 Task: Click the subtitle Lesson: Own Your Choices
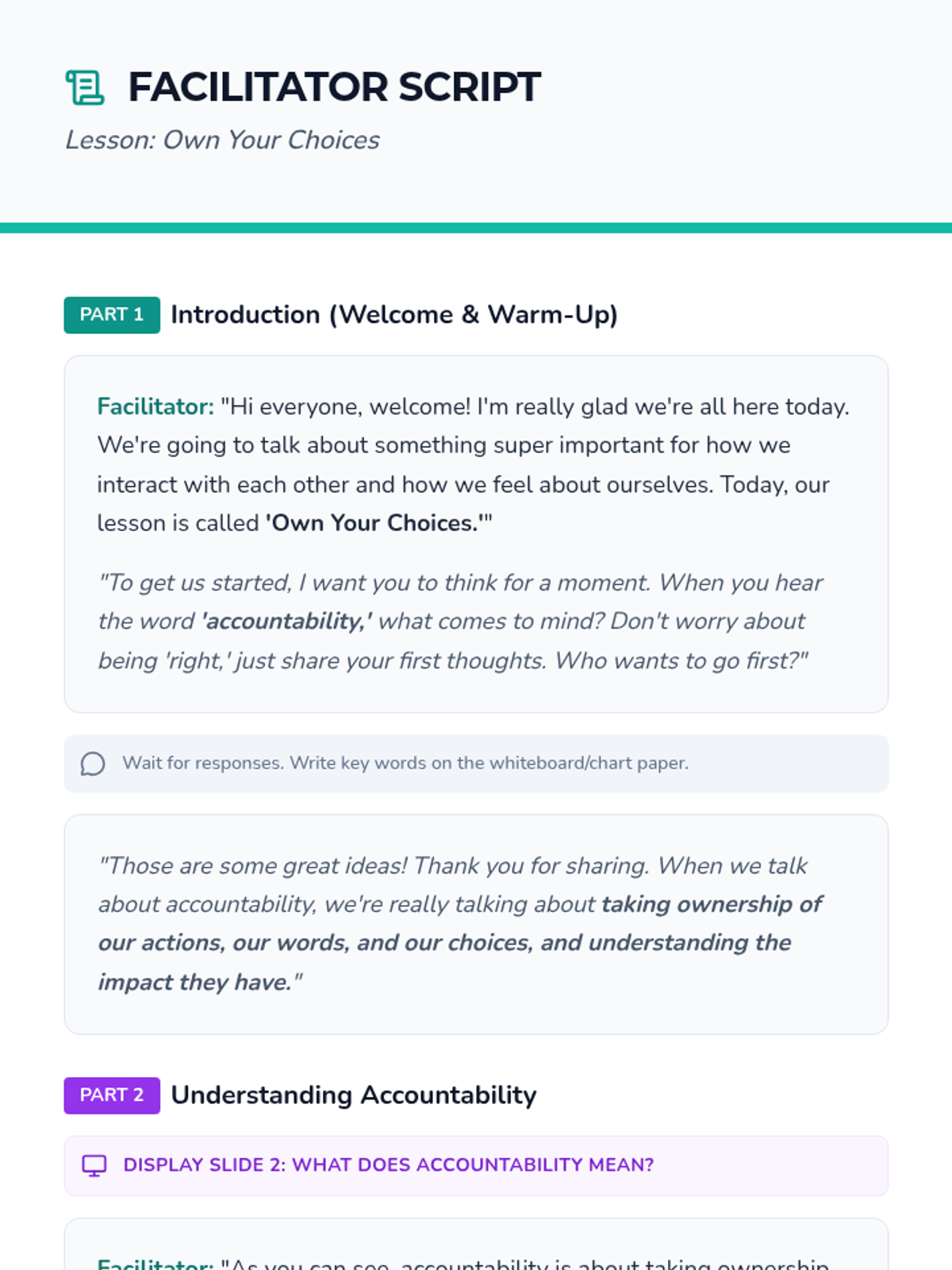(222, 140)
